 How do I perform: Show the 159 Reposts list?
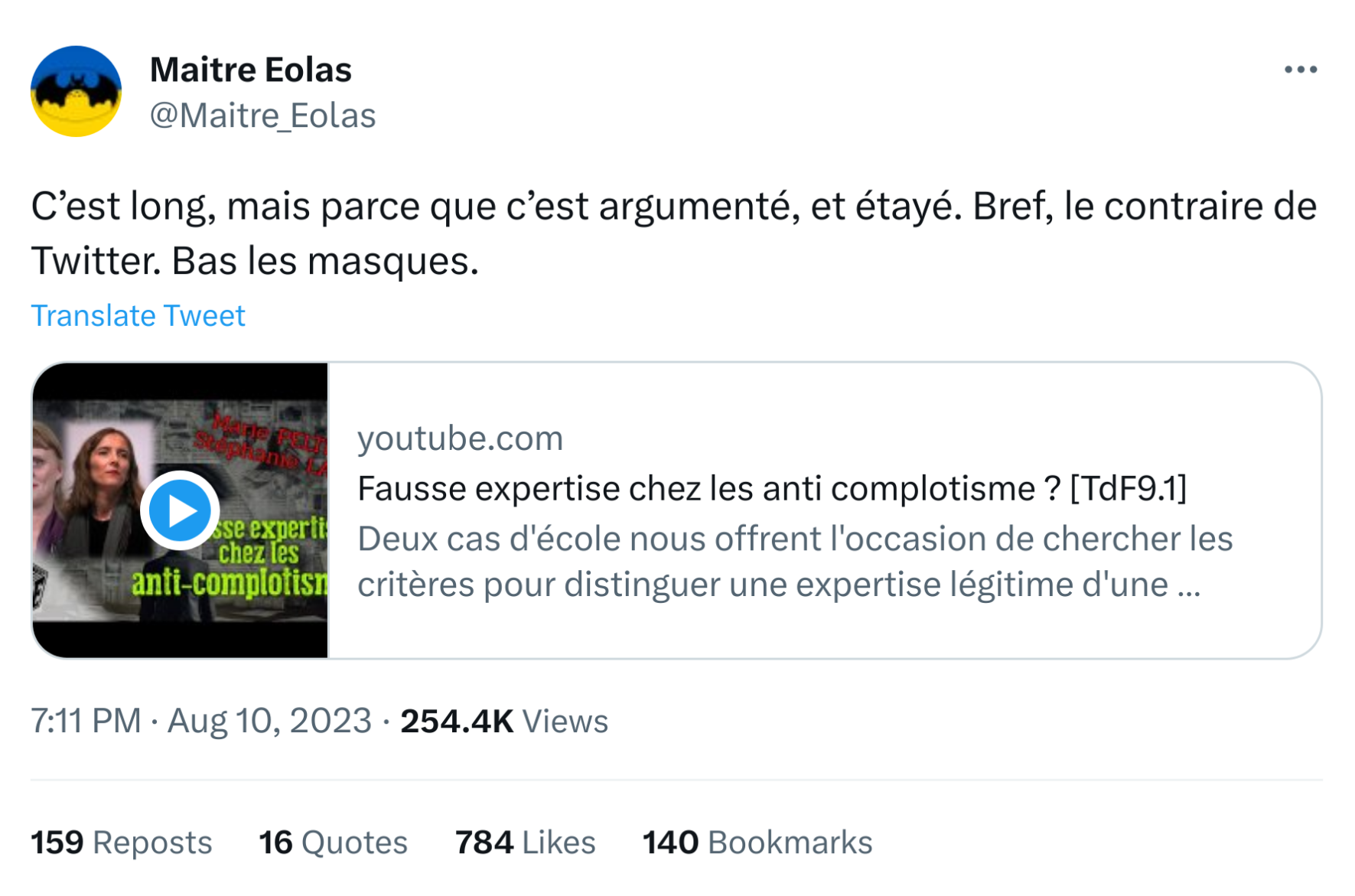(121, 842)
